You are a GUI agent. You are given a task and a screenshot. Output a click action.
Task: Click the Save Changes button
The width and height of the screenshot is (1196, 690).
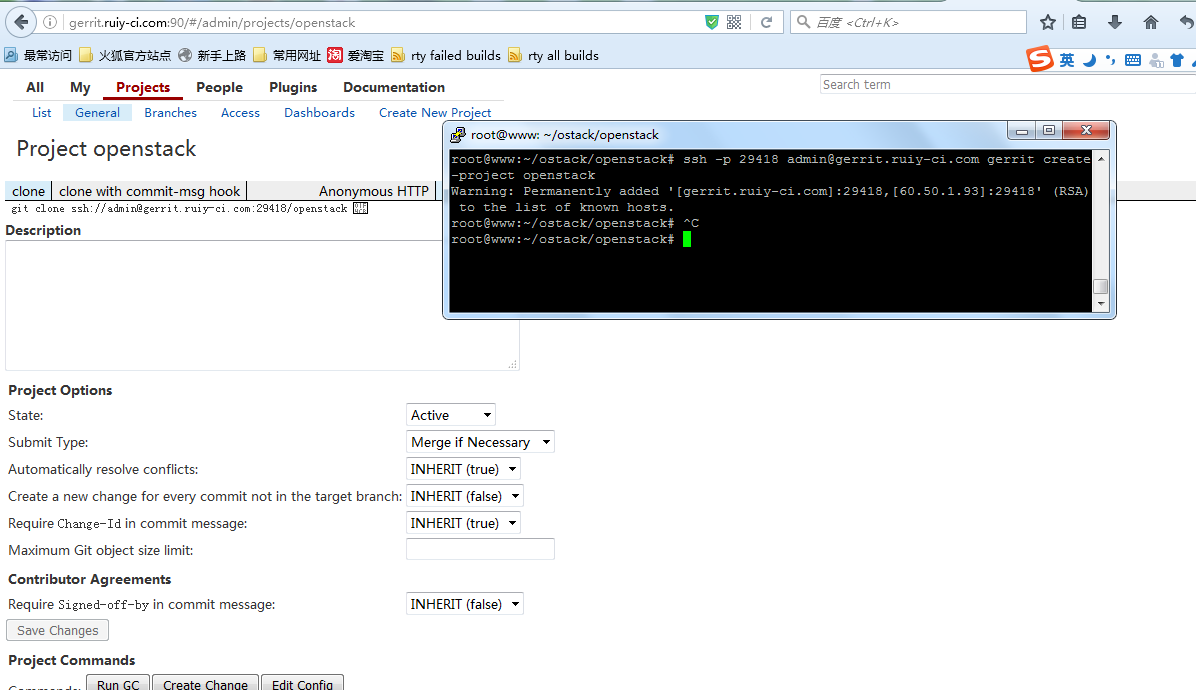(57, 631)
